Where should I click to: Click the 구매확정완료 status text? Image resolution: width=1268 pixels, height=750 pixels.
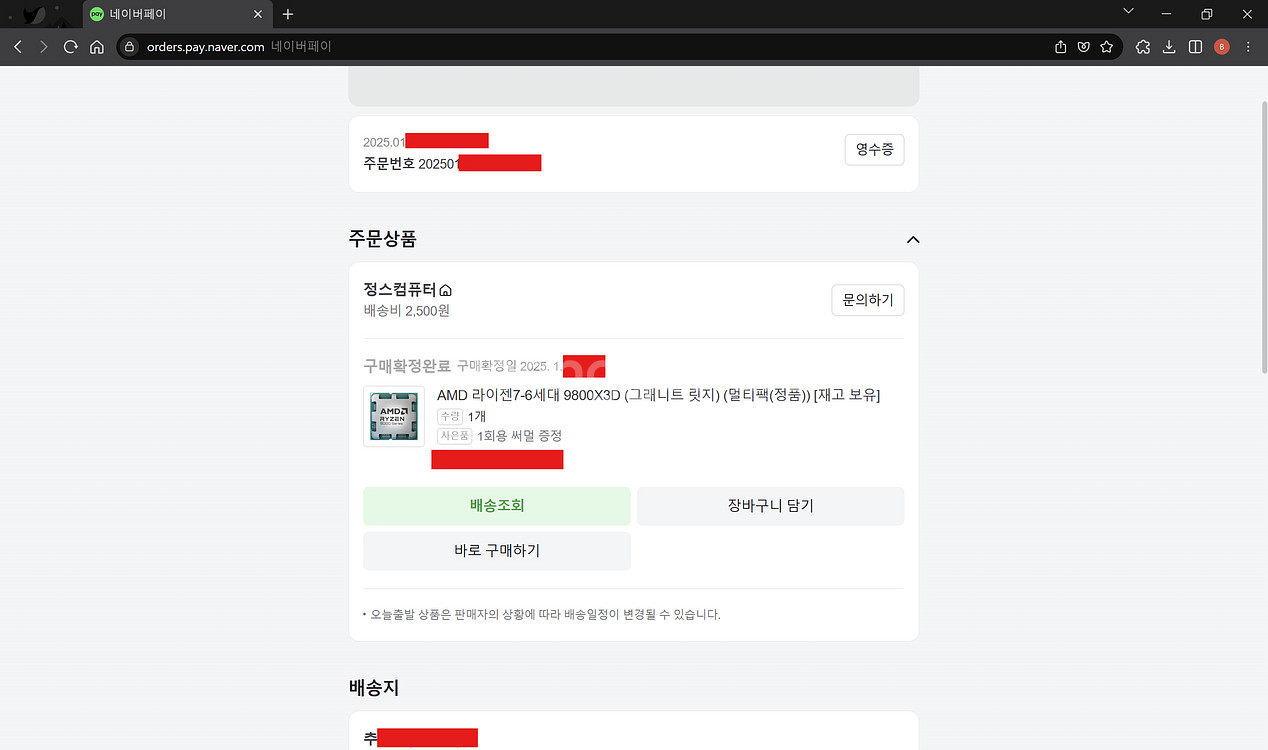click(407, 366)
